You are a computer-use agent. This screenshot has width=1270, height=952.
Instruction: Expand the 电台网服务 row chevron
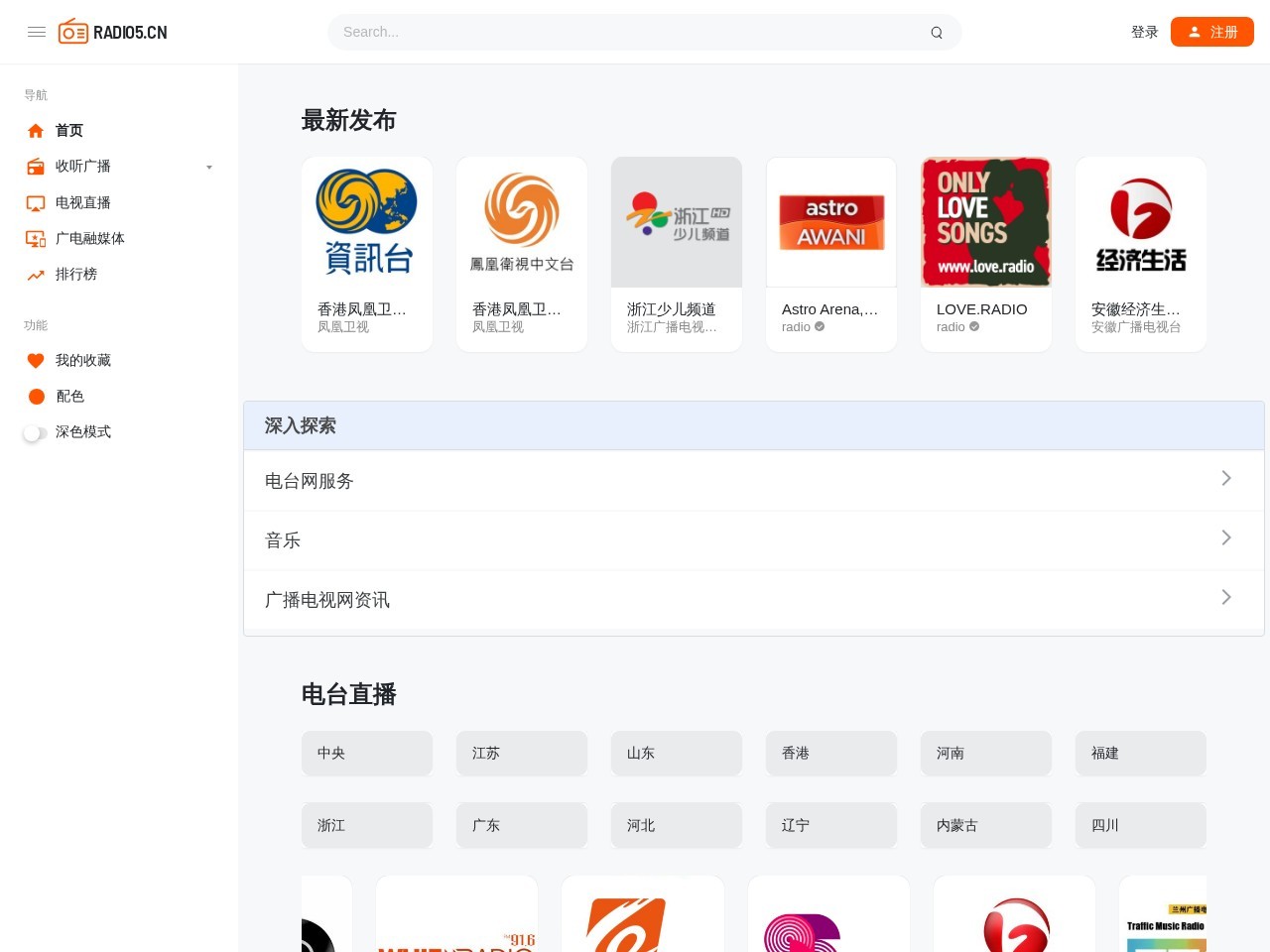pyautogui.click(x=1226, y=478)
